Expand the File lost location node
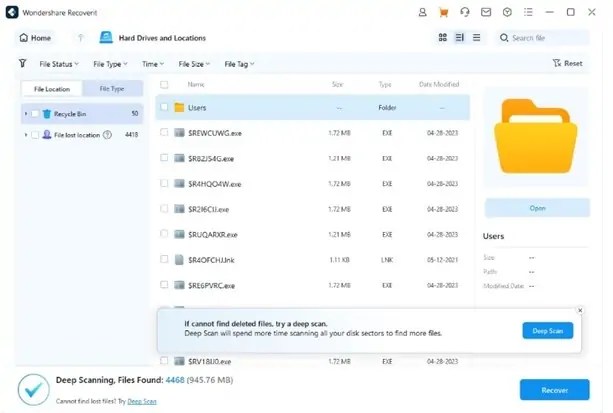 [x=26, y=135]
